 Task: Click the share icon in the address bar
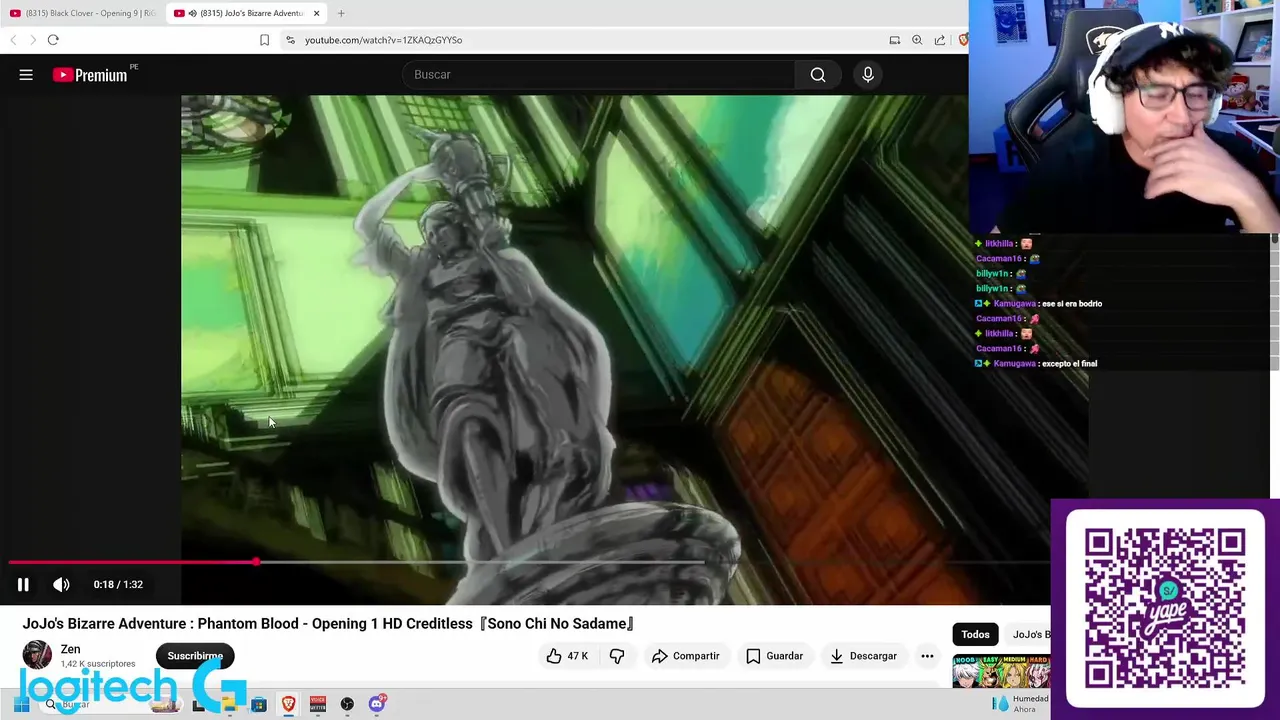(x=940, y=40)
